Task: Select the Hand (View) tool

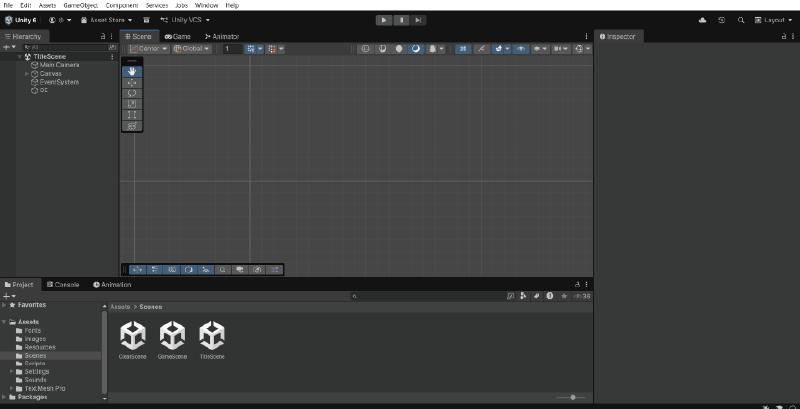Action: 132,71
